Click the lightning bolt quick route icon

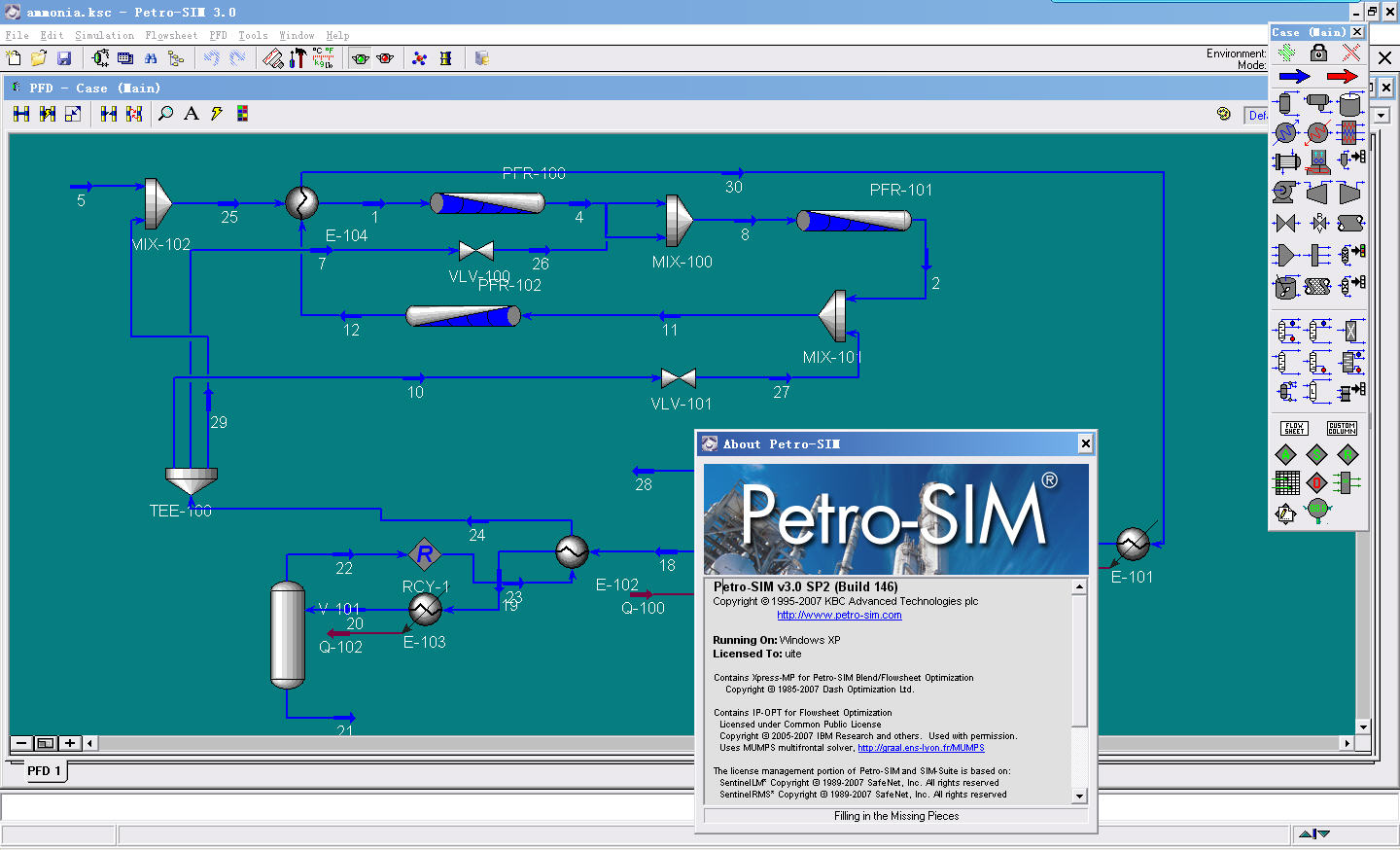click(217, 114)
